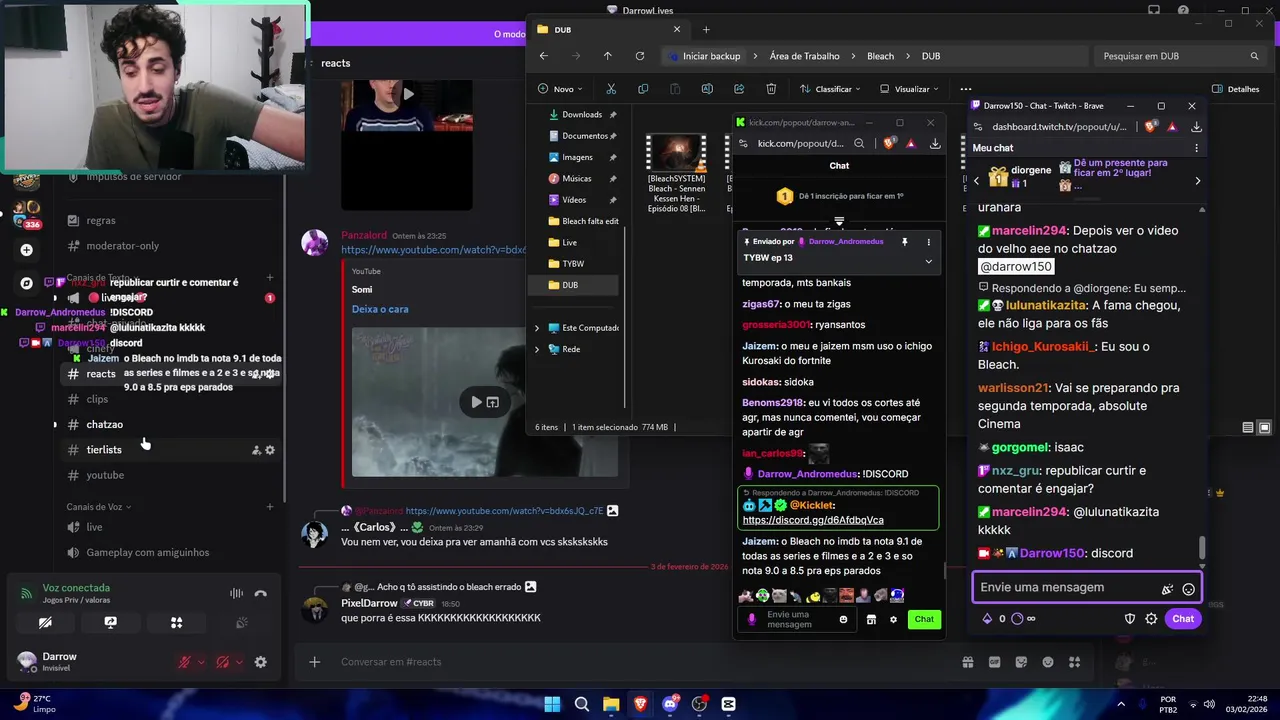Open Discord sticker picker
This screenshot has height=720, width=1280.
click(x=1021, y=662)
